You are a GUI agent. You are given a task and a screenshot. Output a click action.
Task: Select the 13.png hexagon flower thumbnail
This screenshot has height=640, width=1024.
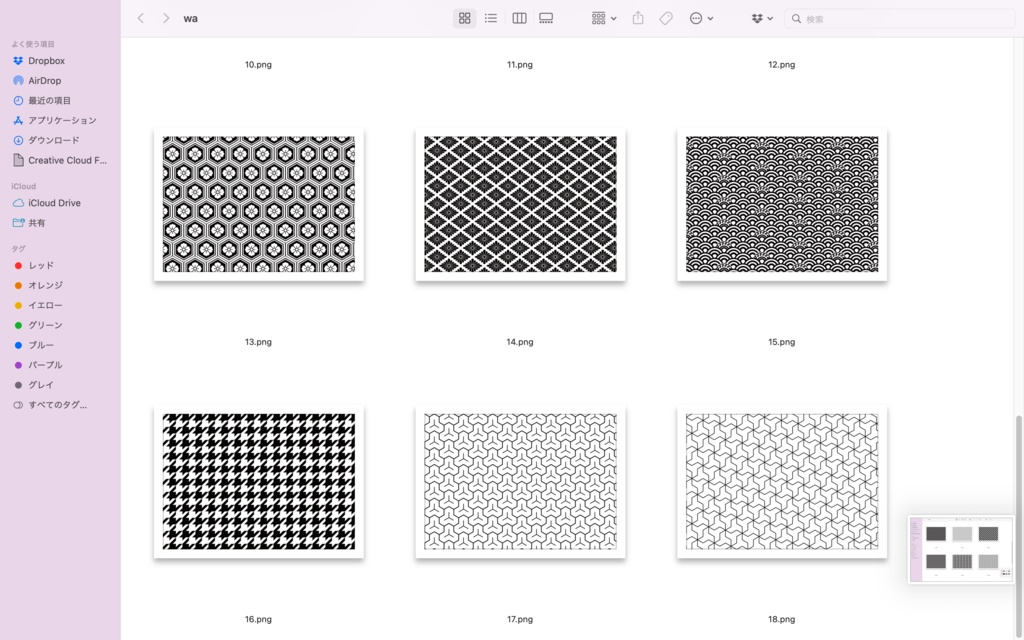[x=259, y=204]
